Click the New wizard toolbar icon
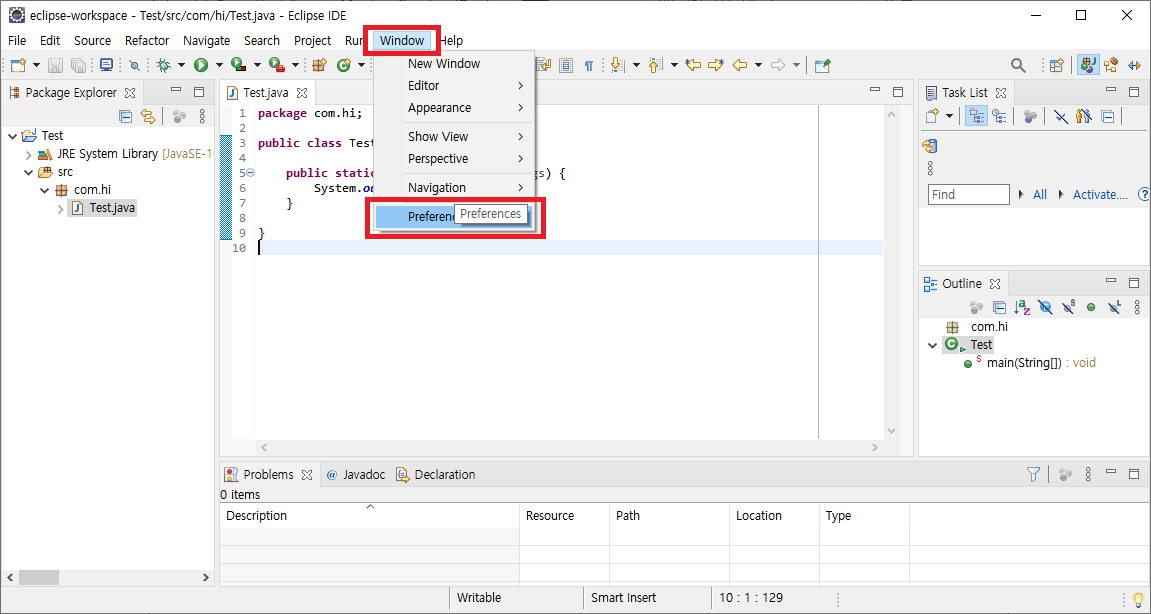1151x614 pixels. pyautogui.click(x=18, y=65)
